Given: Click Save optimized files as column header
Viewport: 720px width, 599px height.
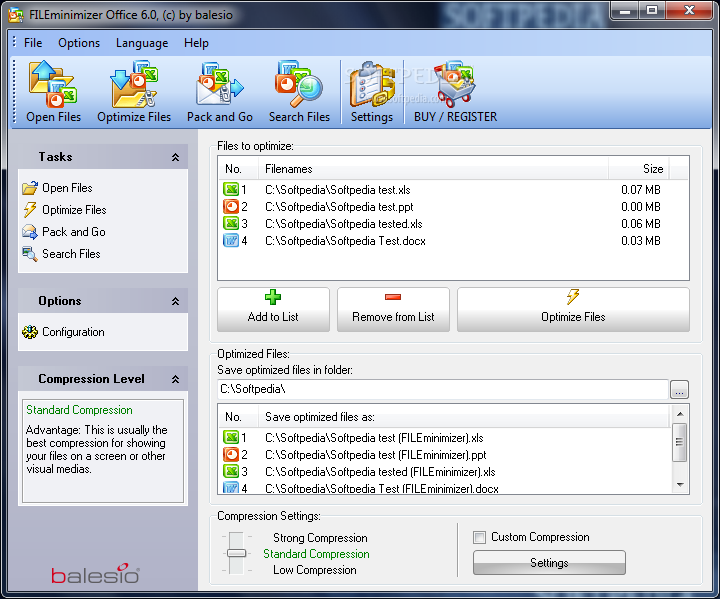Looking at the screenshot, I should (x=464, y=417).
